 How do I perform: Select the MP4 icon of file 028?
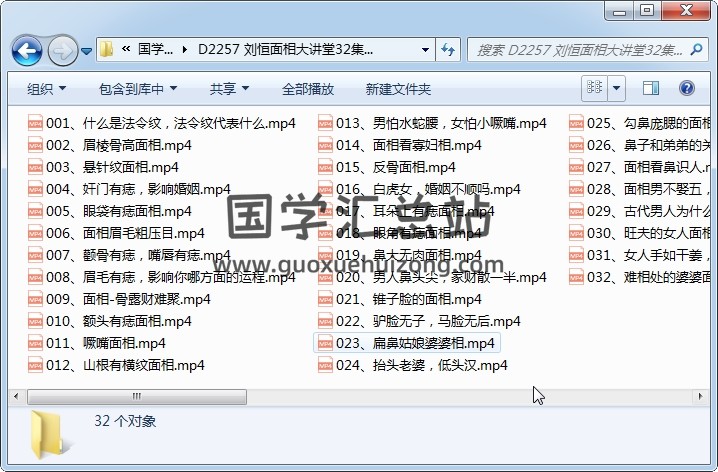[576, 189]
